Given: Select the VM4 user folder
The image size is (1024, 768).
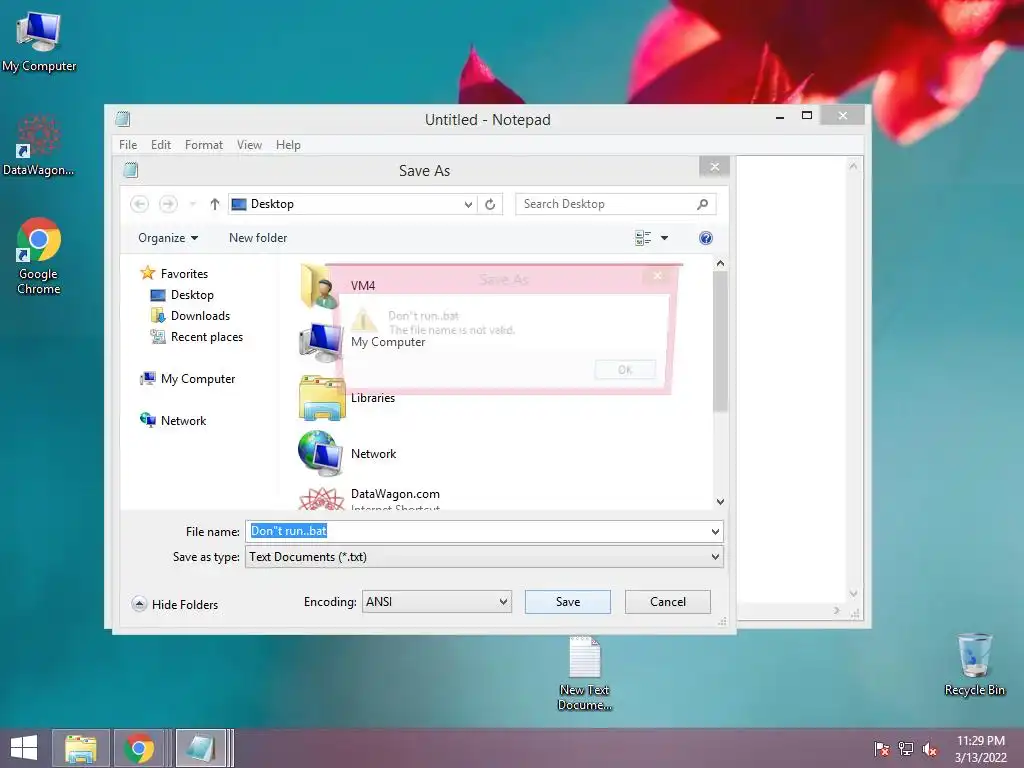Looking at the screenshot, I should (338, 285).
